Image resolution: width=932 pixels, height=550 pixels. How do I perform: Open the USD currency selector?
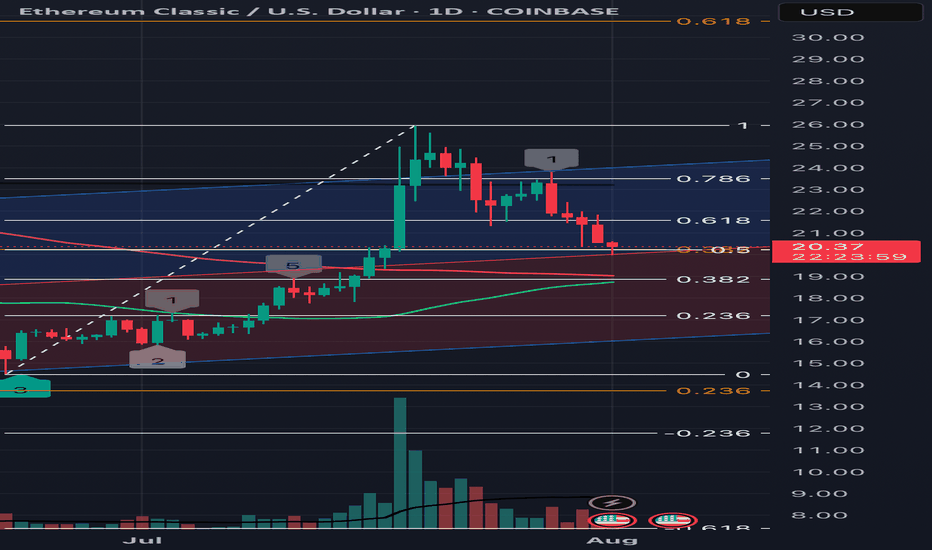tap(850, 12)
